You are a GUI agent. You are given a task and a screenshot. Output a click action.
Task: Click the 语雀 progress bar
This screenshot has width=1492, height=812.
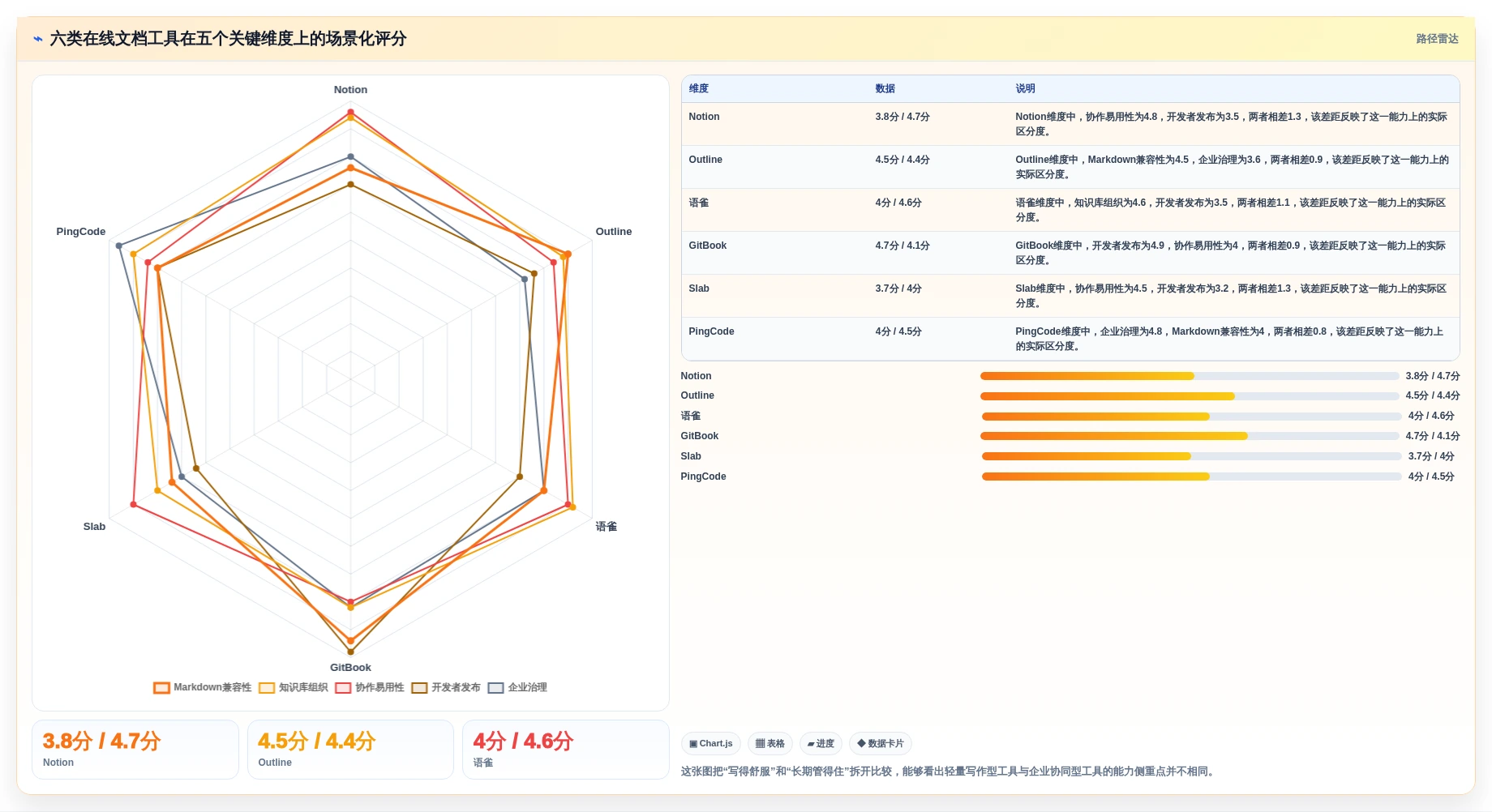(x=1191, y=417)
